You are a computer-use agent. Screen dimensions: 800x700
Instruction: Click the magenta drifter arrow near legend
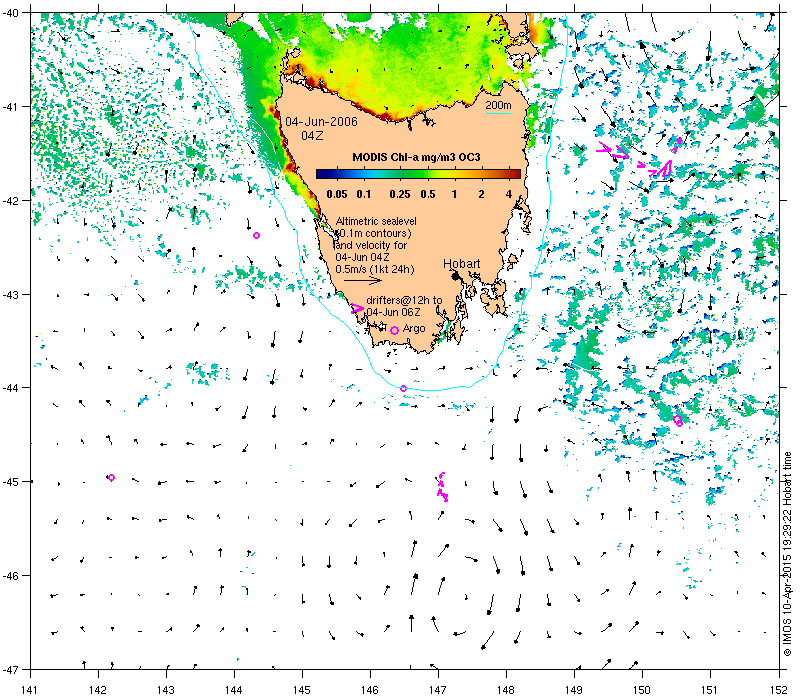point(357,308)
